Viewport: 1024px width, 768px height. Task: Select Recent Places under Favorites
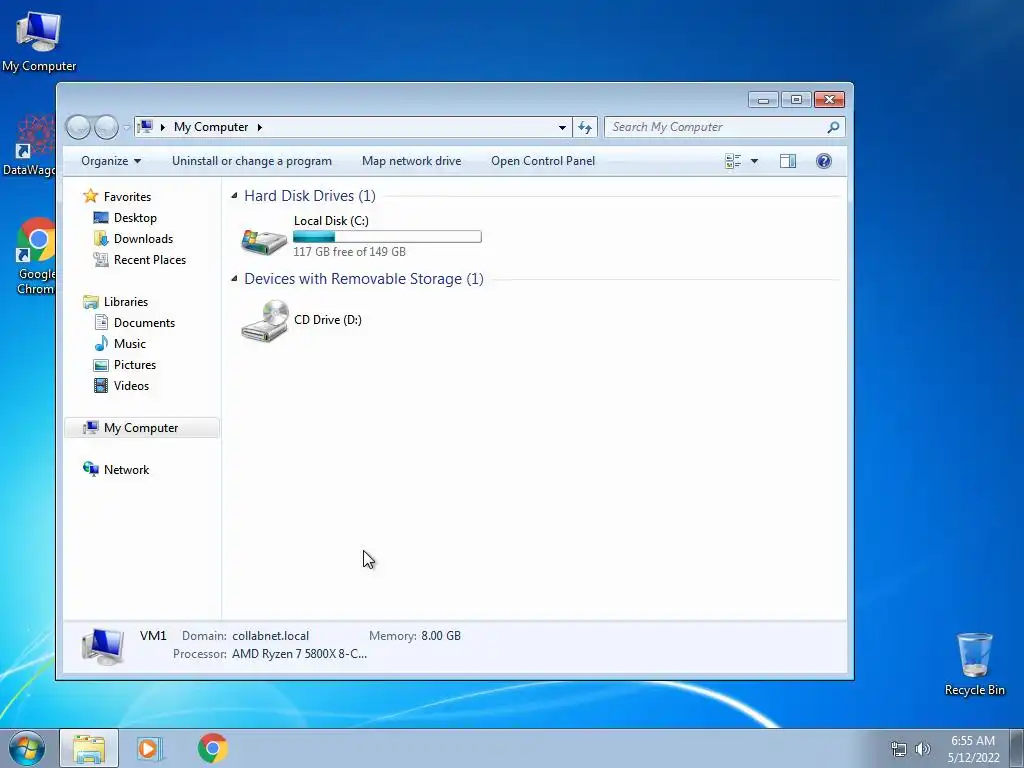pos(150,259)
